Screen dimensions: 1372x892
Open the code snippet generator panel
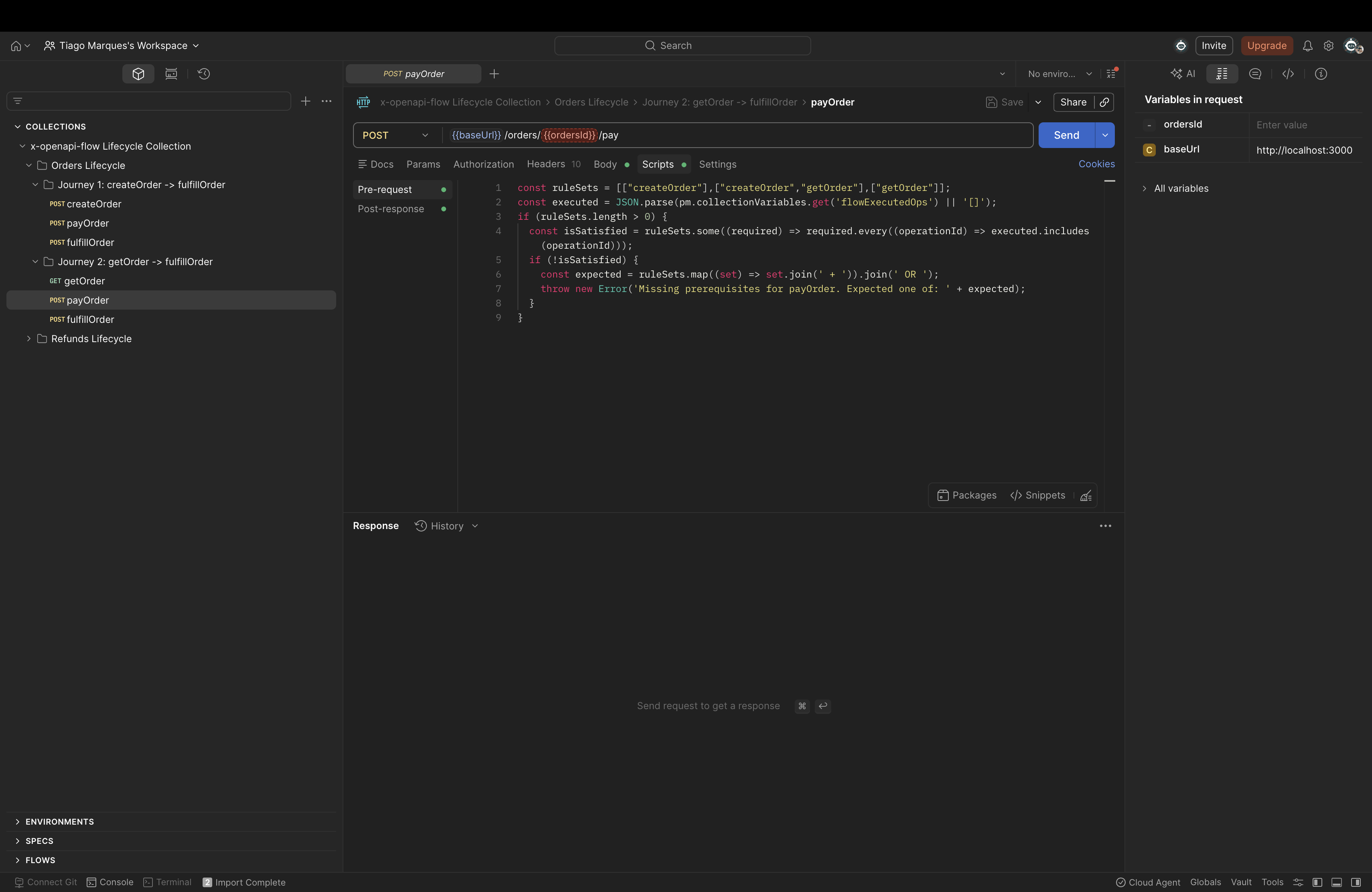click(x=1289, y=74)
